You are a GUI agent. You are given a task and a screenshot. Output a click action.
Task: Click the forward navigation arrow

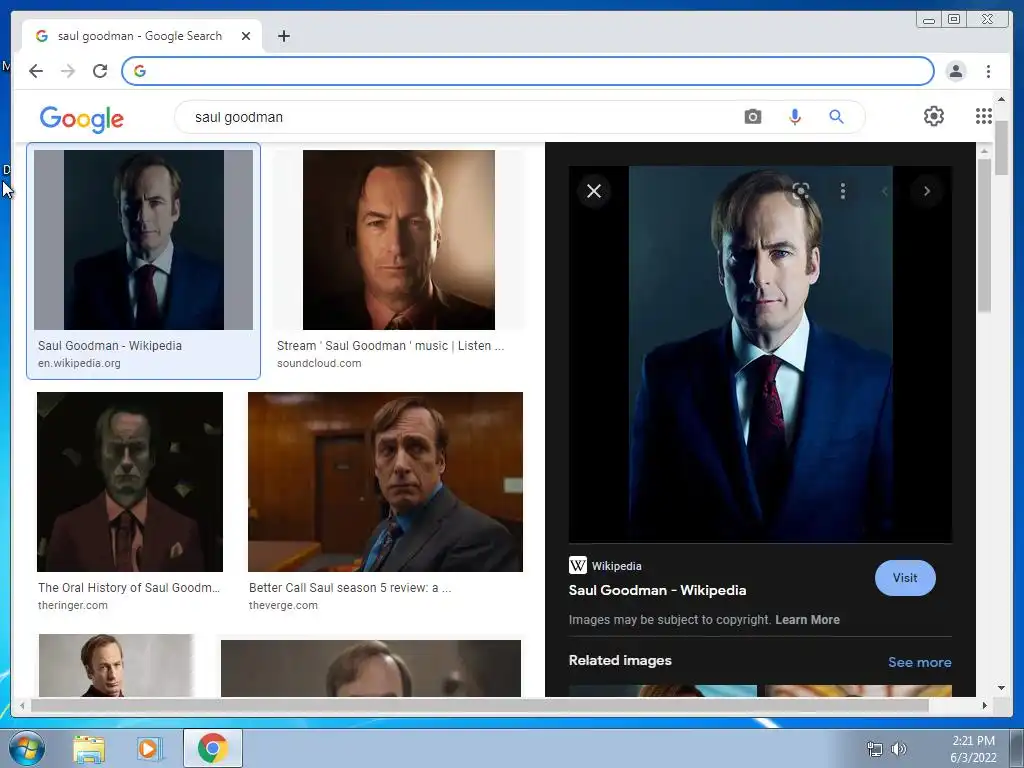(68, 71)
